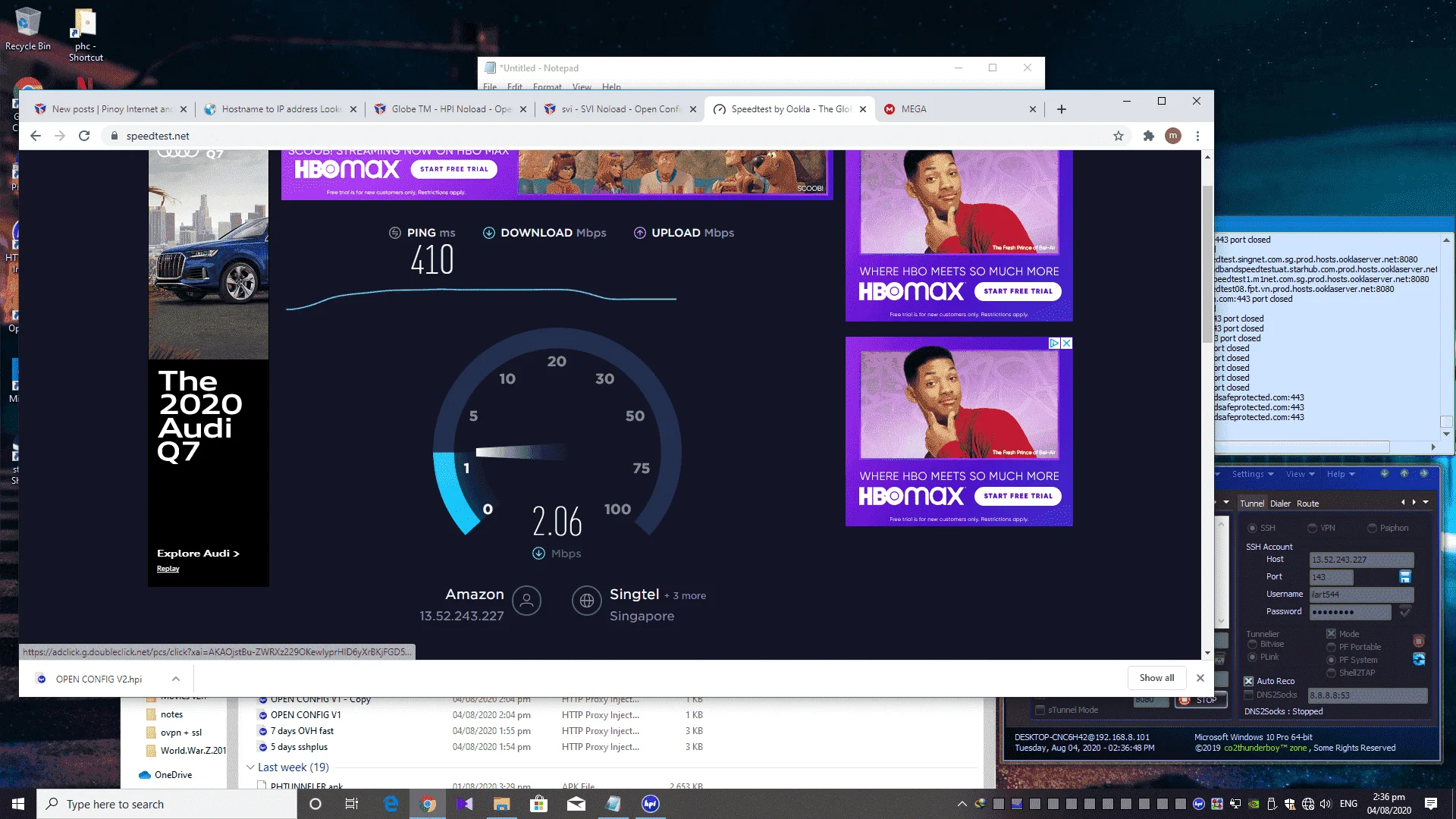
Task: Click the SSH Host input field
Action: [x=1361, y=560]
